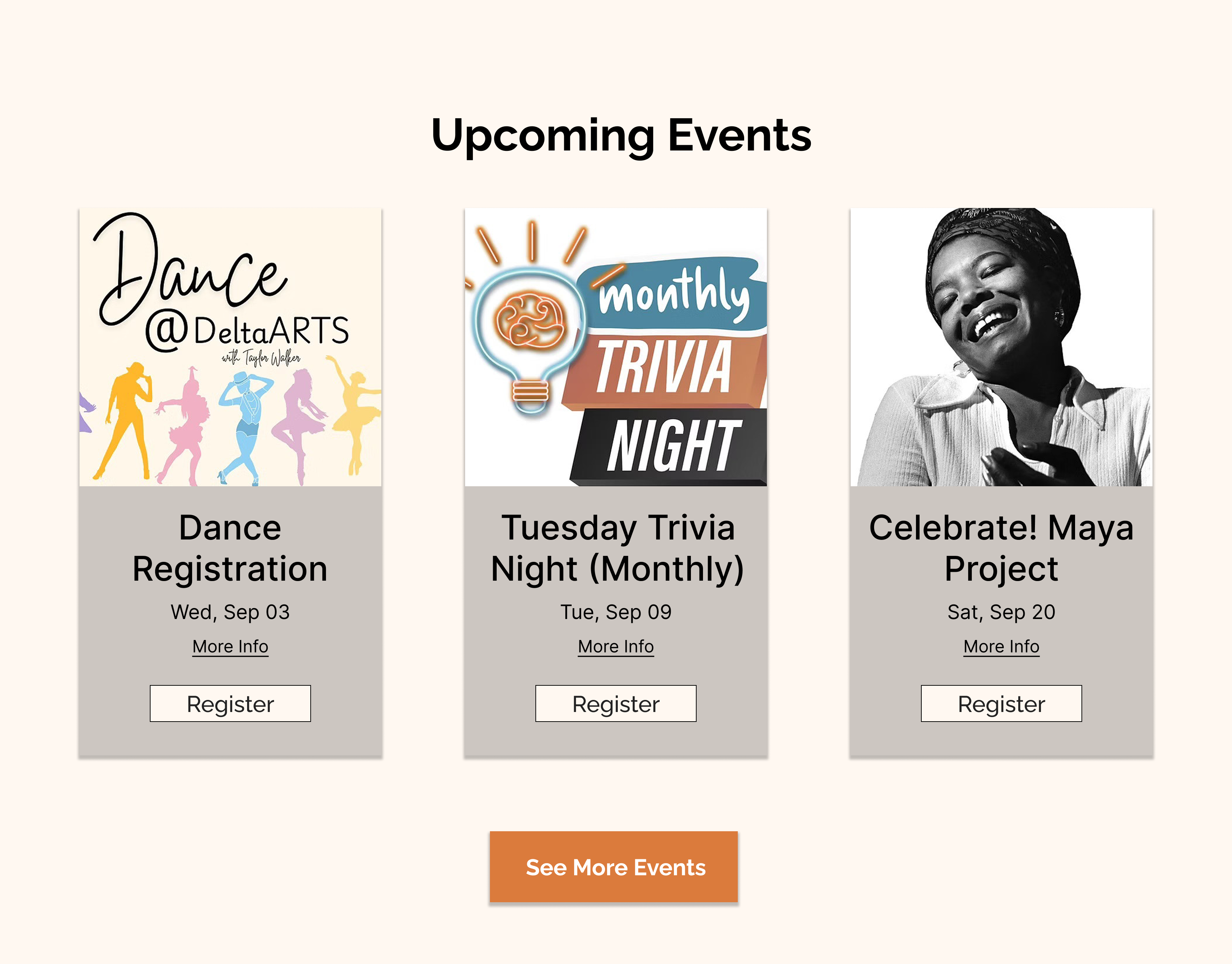Register for the Dance Registration event
The height and width of the screenshot is (964, 1232).
click(x=230, y=704)
